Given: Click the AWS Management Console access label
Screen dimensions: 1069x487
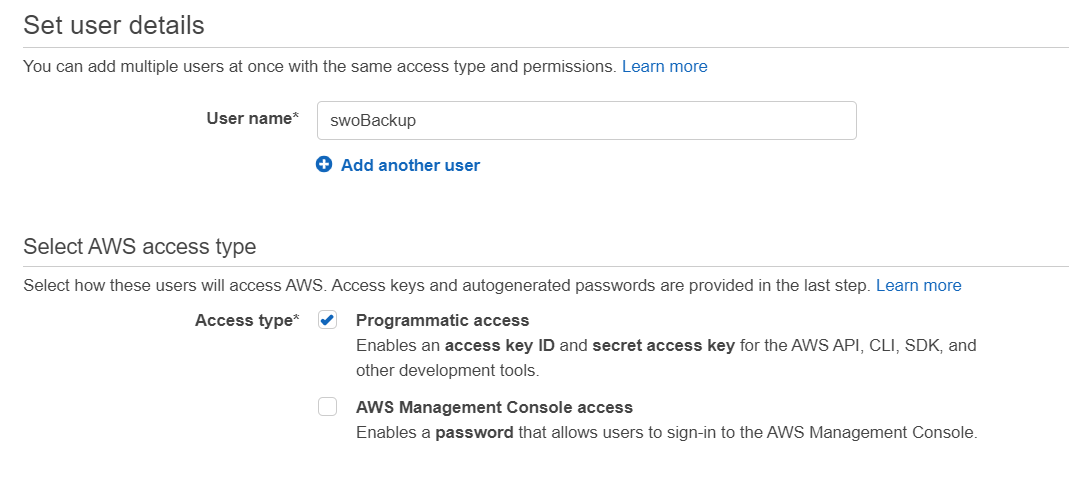Looking at the screenshot, I should [494, 407].
